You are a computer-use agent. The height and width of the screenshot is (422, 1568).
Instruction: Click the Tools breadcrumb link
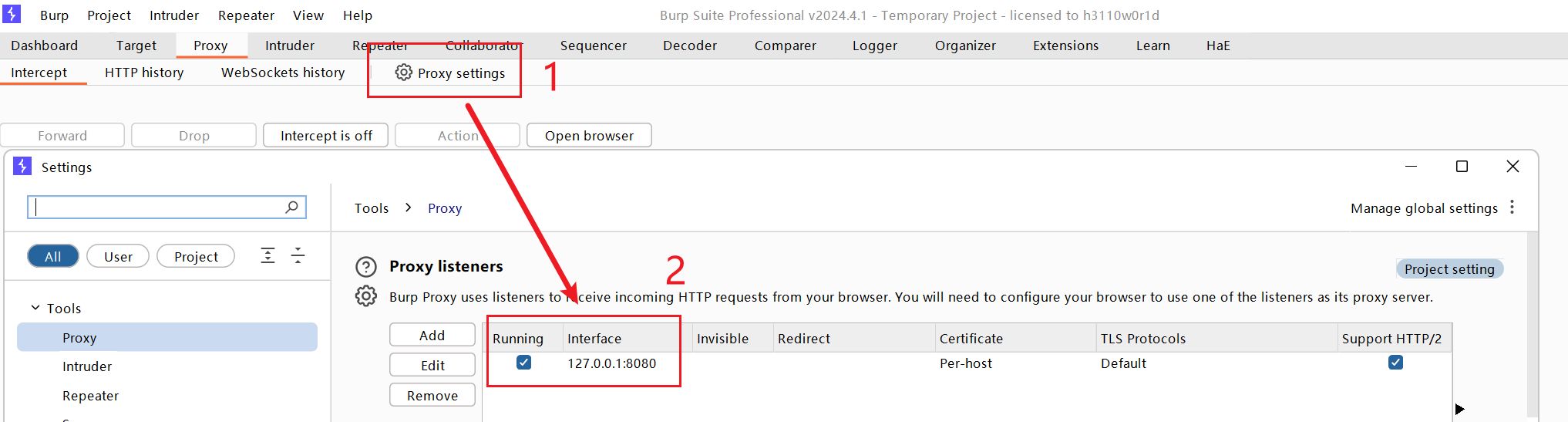(372, 208)
